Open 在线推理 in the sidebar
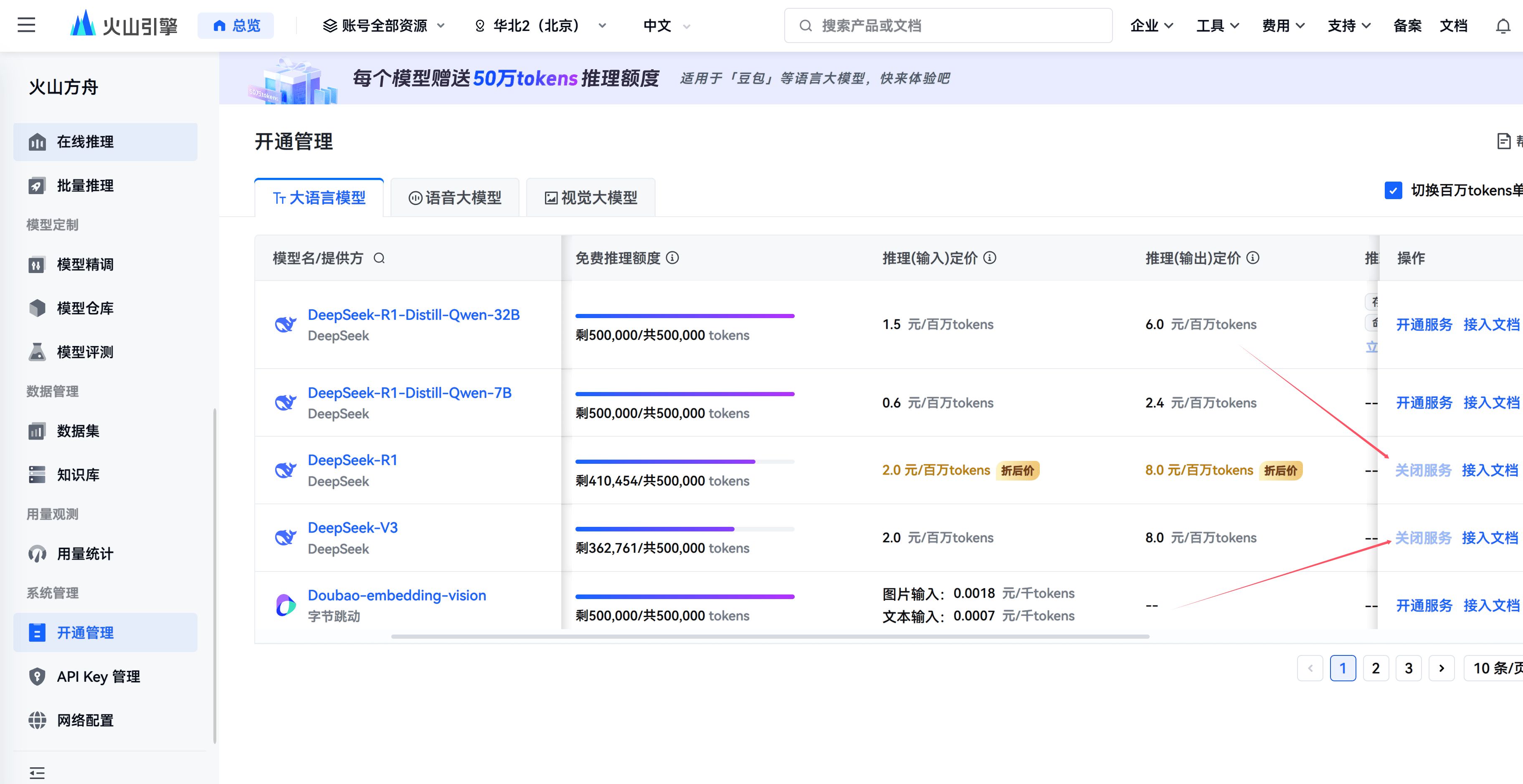 point(105,142)
